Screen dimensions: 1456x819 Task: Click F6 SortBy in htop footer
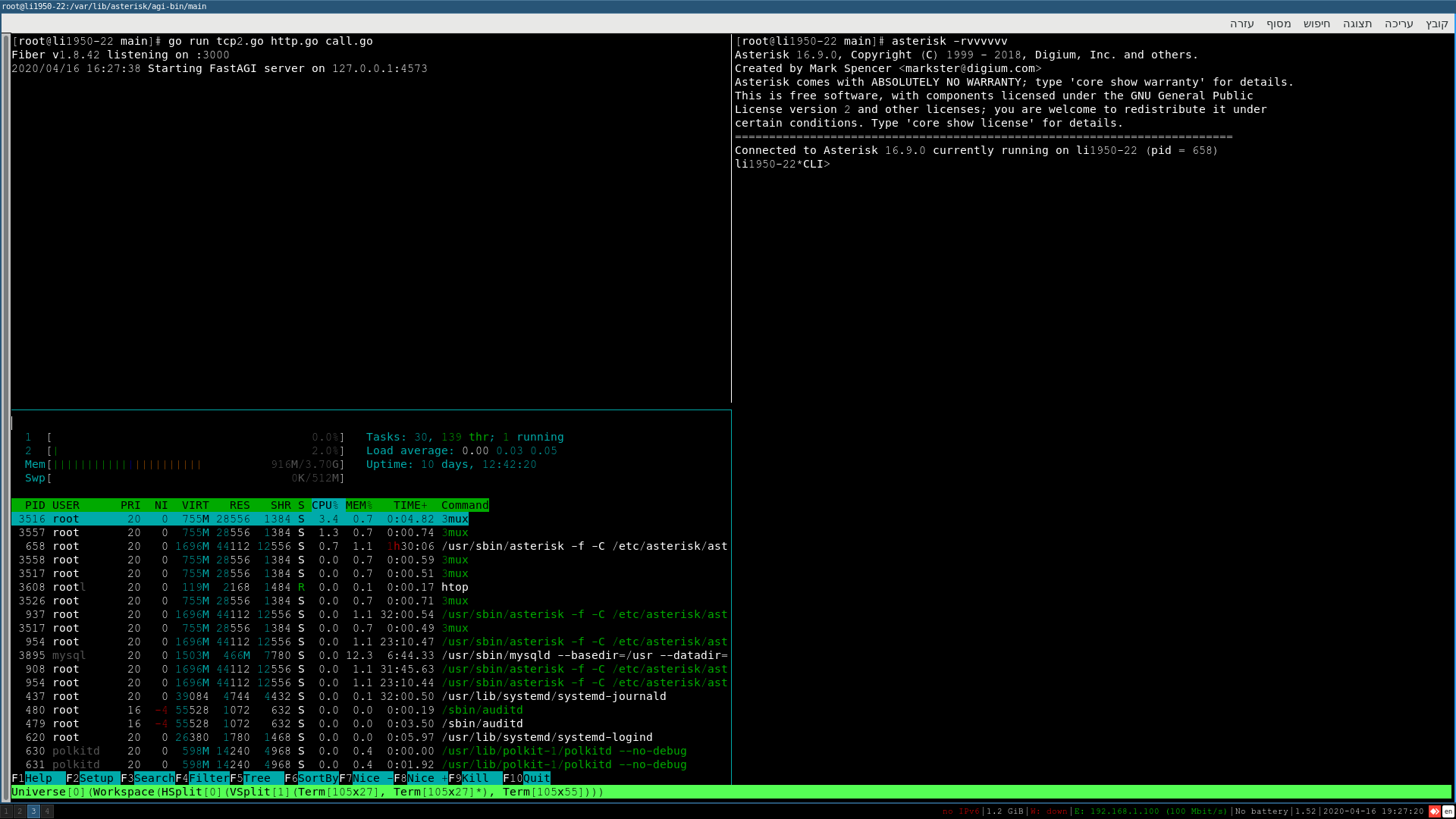(x=312, y=778)
